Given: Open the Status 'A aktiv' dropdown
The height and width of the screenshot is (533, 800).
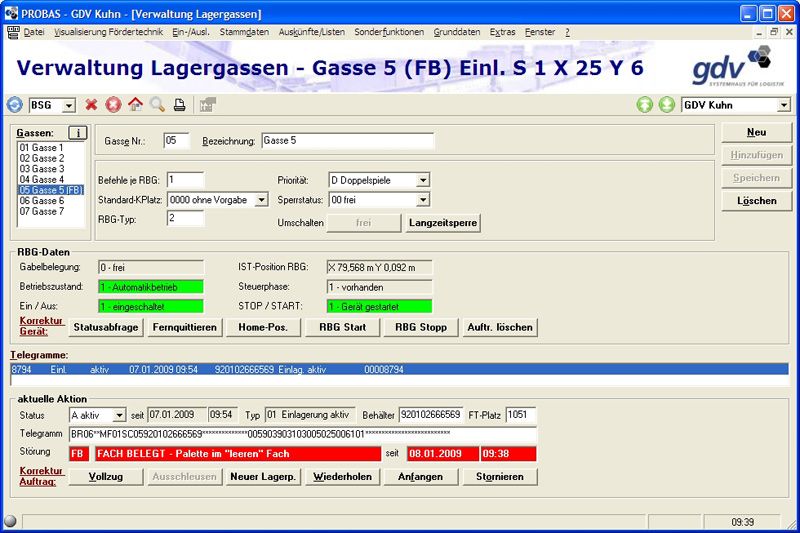Looking at the screenshot, I should click(119, 415).
